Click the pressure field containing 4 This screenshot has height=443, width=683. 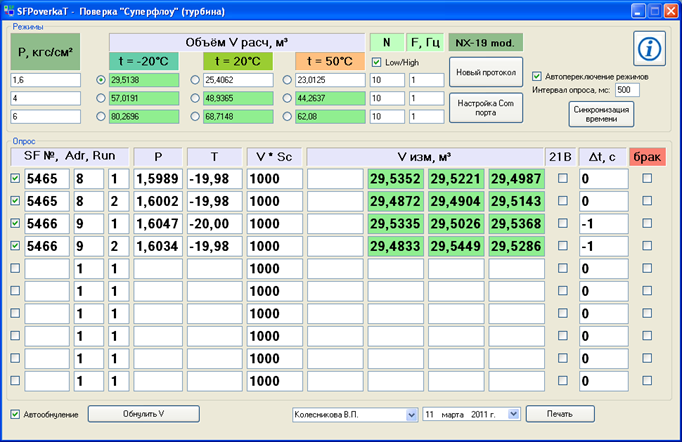pos(46,98)
